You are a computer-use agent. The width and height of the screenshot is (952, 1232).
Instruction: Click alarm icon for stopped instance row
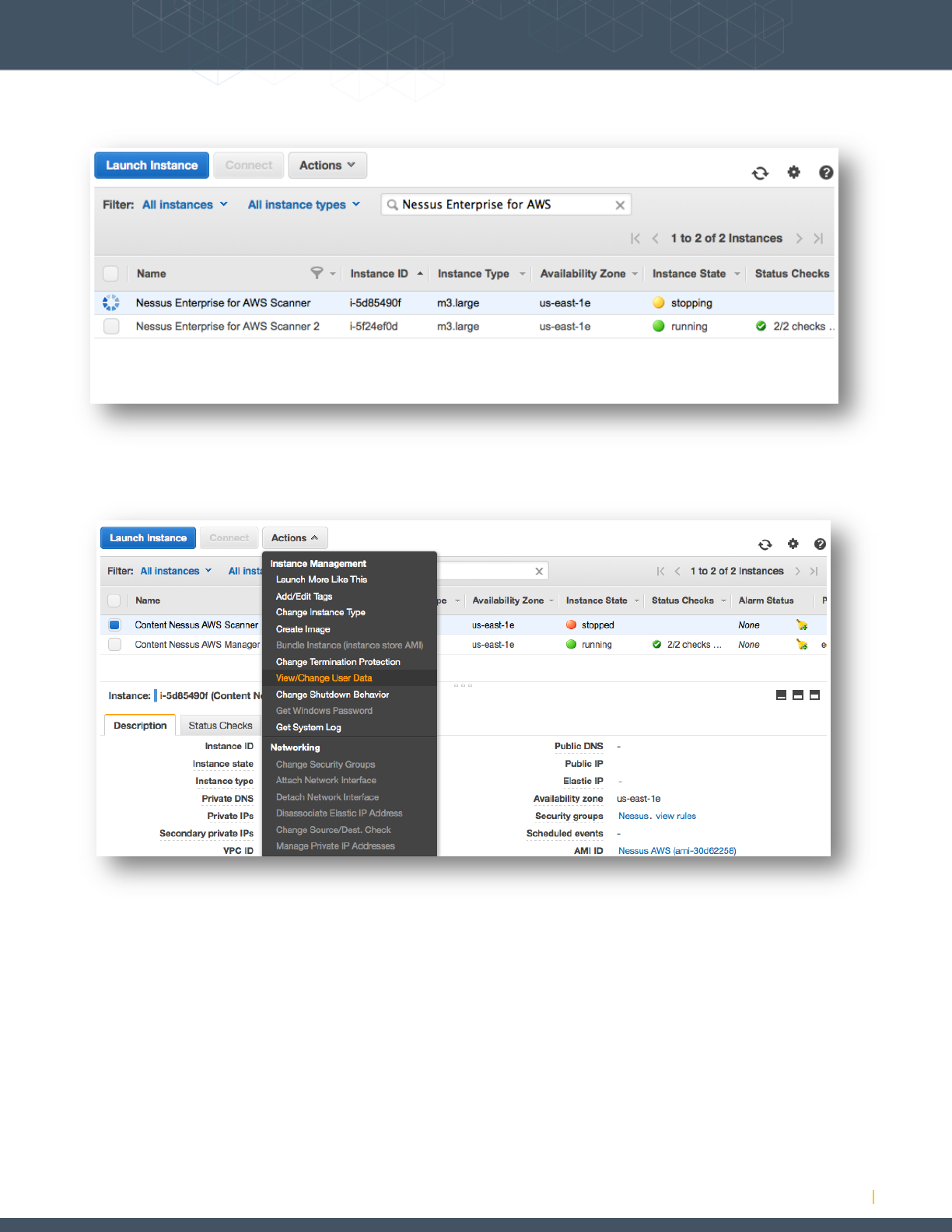click(802, 625)
